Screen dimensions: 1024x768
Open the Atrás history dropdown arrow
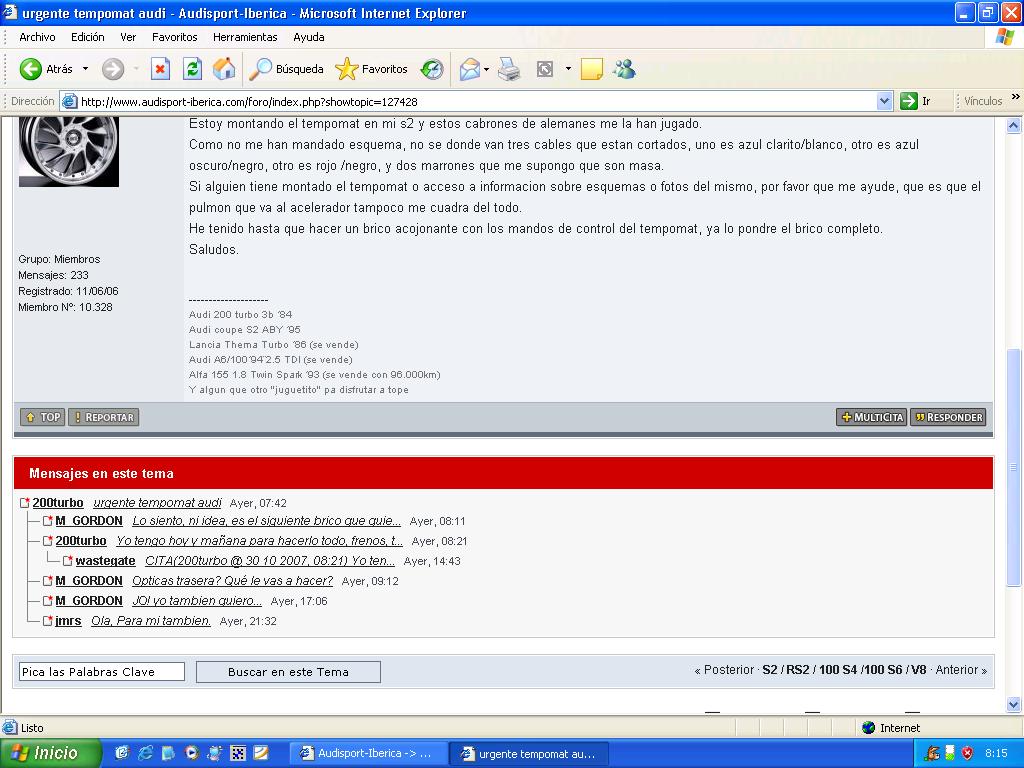(x=85, y=69)
